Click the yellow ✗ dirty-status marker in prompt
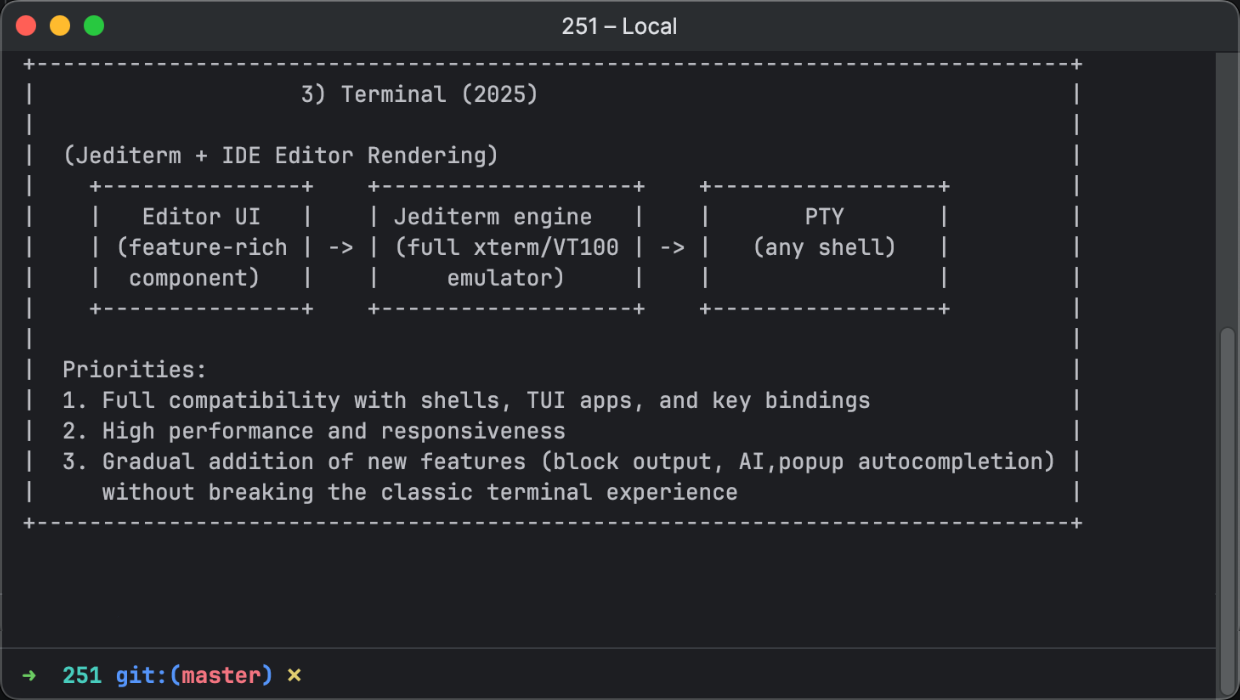 click(x=294, y=676)
